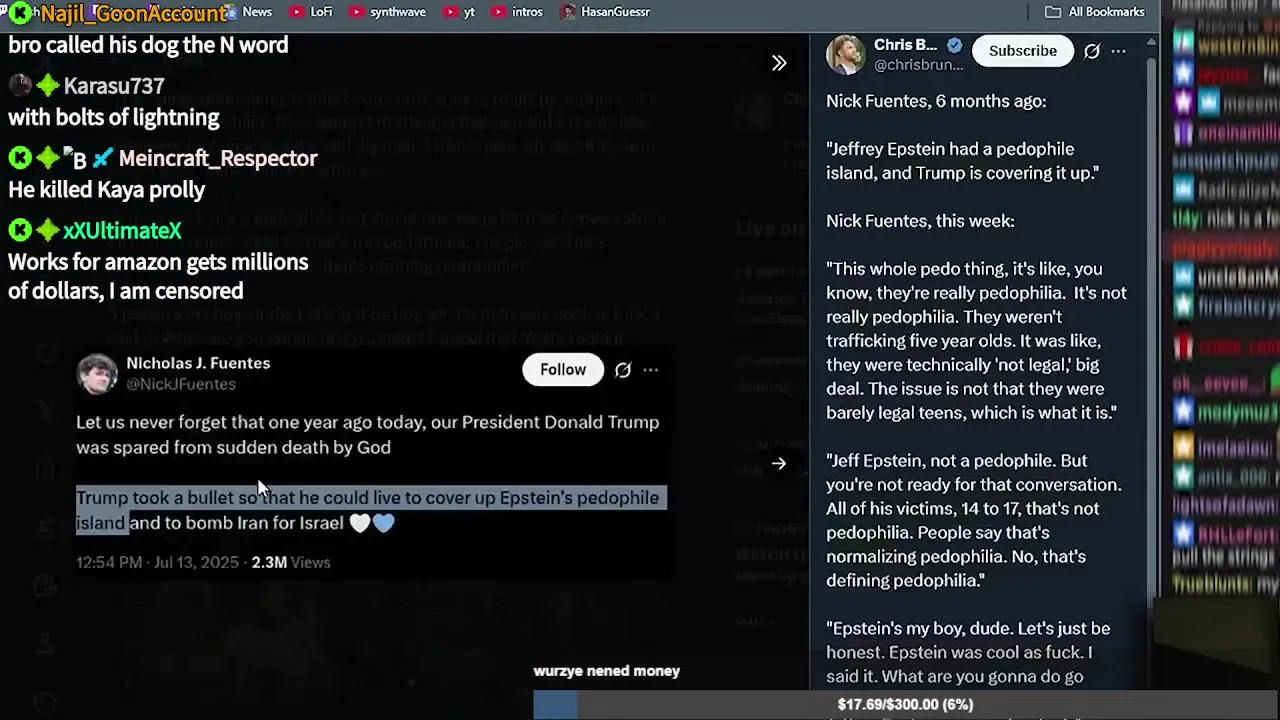Viewport: 1280px width, 720px height.
Task: Click the Subscribe button for Chris B
Action: coord(1022,51)
